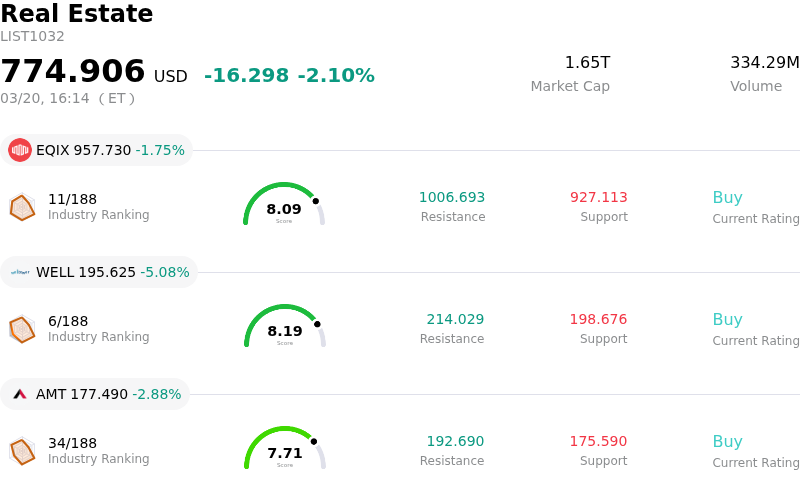This screenshot has width=800, height=488.
Task: Open the AMT 177.490 ticker pill
Action: 95,394
